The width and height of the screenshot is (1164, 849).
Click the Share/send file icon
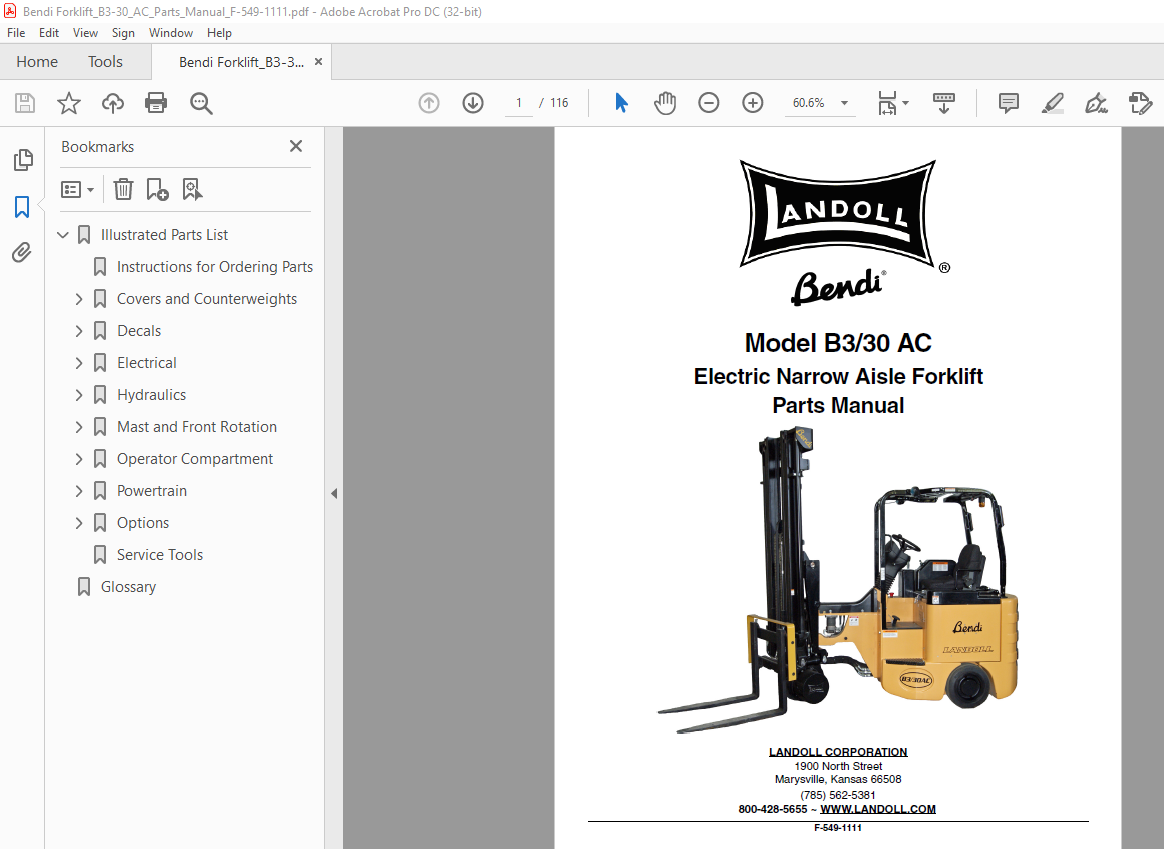[1140, 102]
